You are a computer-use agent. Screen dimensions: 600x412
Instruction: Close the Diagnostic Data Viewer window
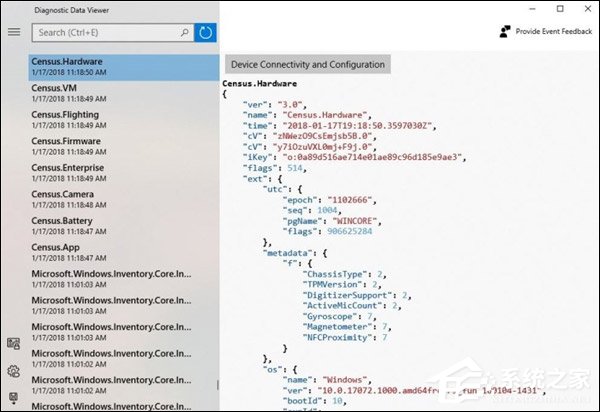coord(588,9)
